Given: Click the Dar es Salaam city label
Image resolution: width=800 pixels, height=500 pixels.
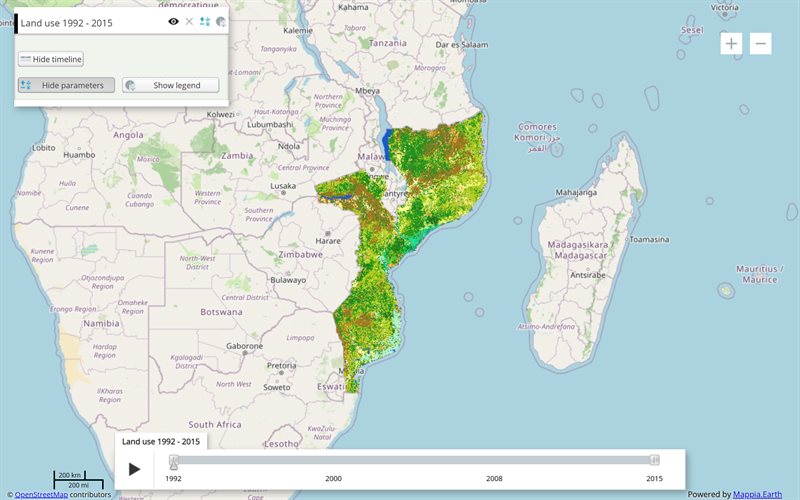Looking at the screenshot, I should pyautogui.click(x=462, y=45).
